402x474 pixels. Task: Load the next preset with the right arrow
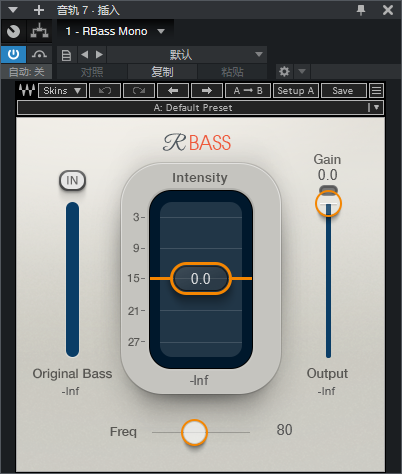click(207, 91)
